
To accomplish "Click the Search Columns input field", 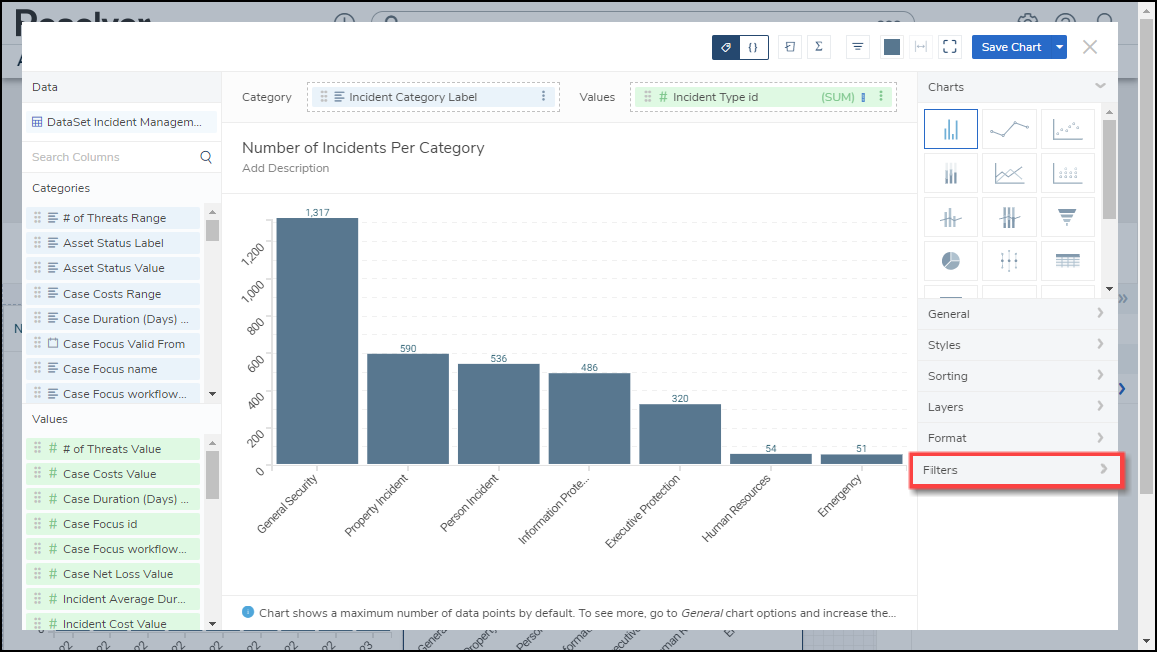I will click(112, 157).
